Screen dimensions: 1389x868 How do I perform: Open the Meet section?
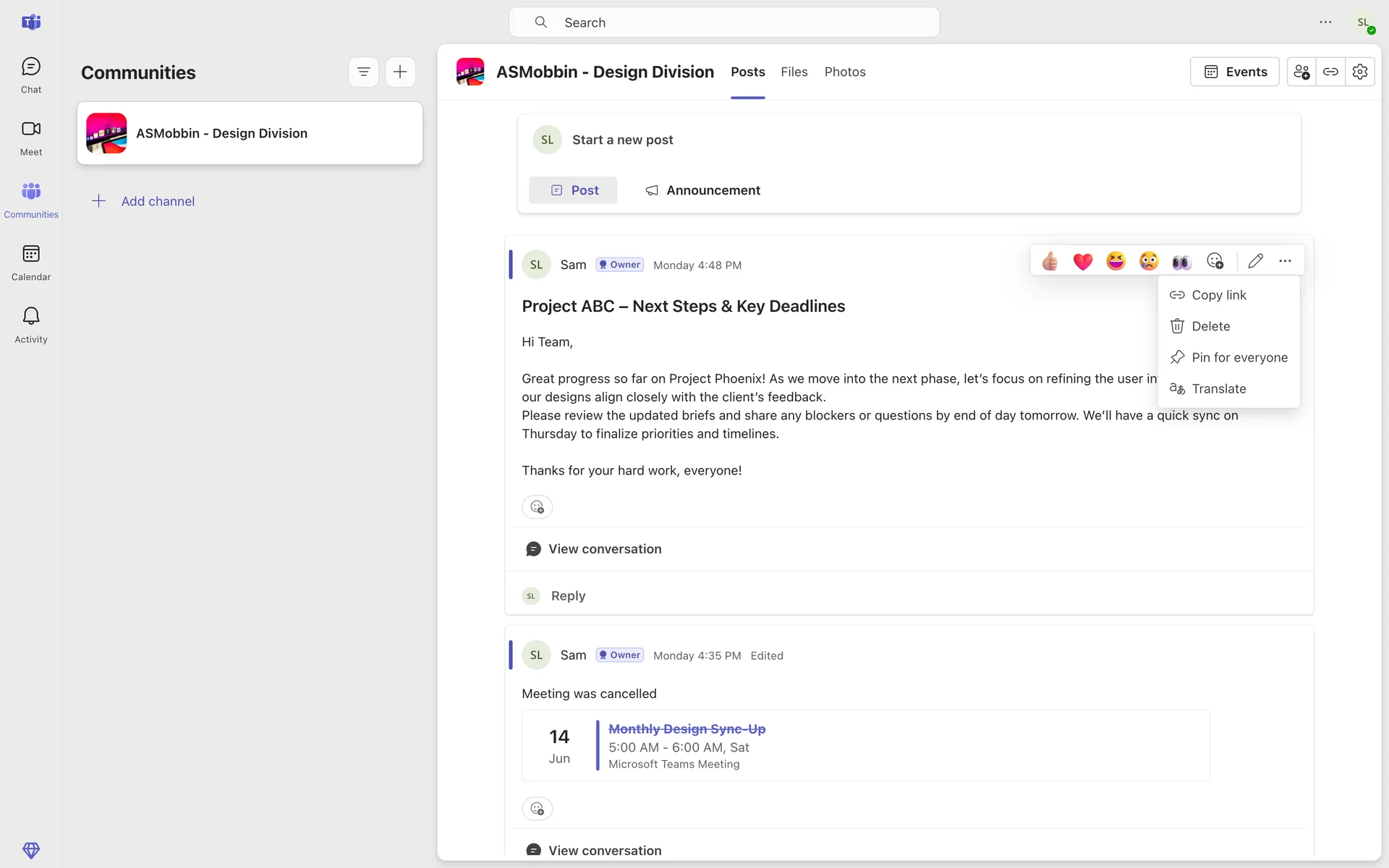pos(30,137)
